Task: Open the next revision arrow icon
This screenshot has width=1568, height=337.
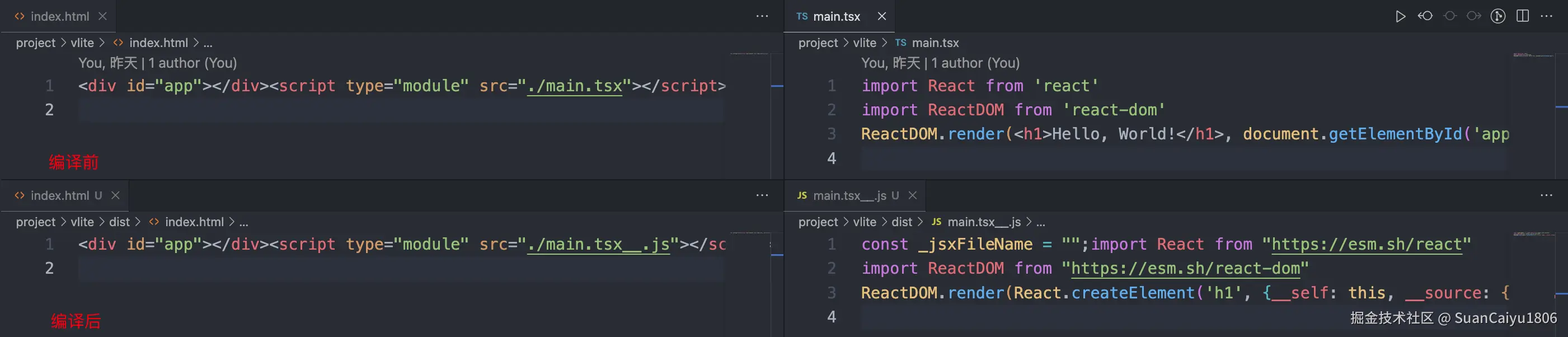Action: click(1473, 16)
